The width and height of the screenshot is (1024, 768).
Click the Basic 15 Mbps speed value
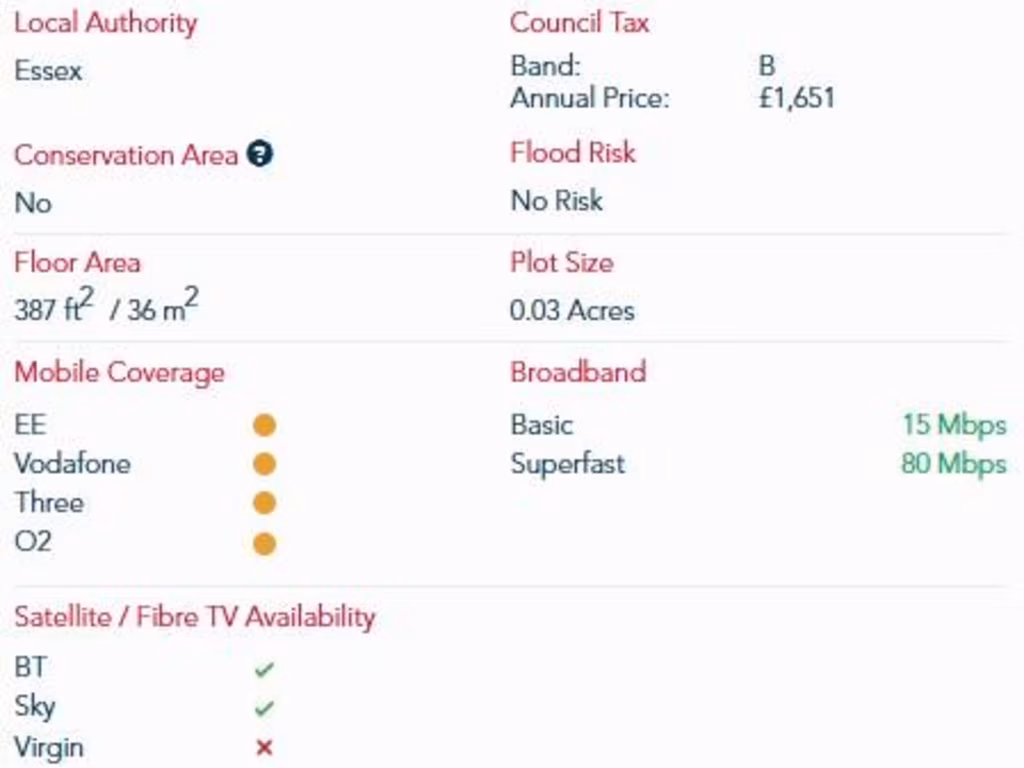[x=954, y=425]
